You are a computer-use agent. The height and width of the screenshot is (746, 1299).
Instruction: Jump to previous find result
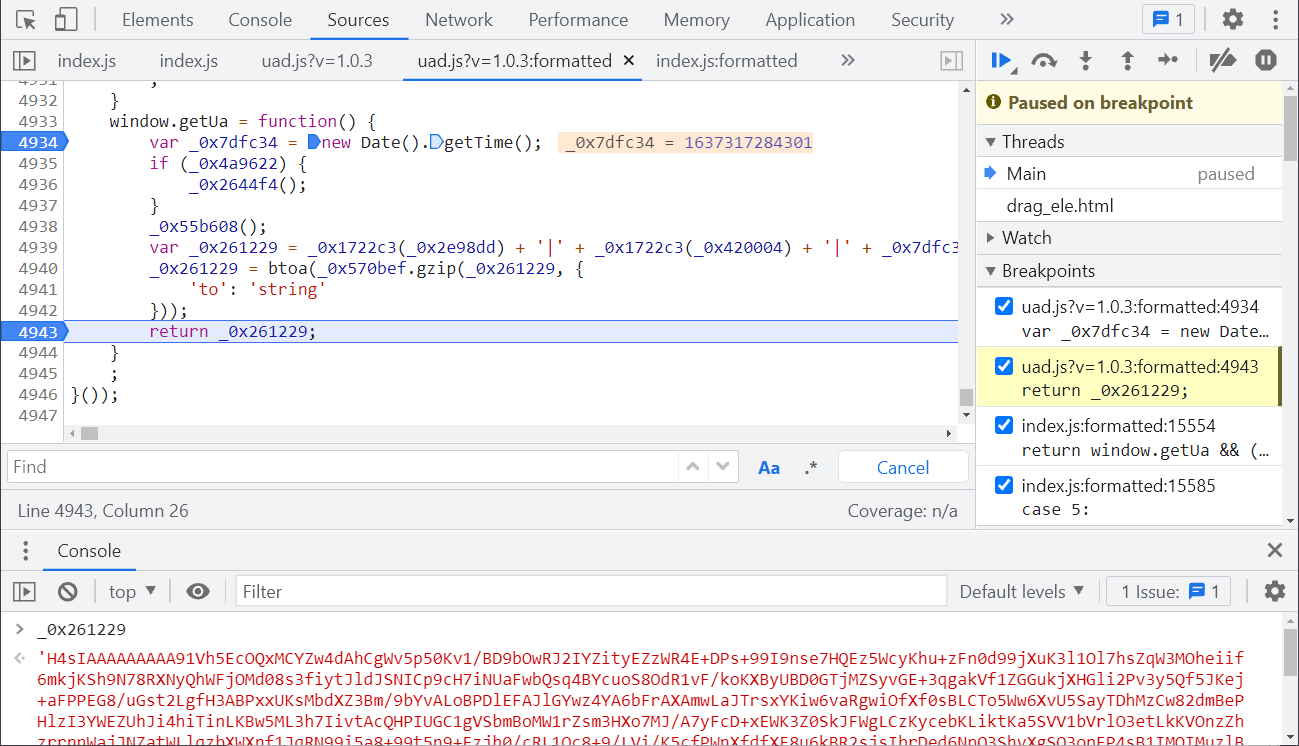[692, 467]
